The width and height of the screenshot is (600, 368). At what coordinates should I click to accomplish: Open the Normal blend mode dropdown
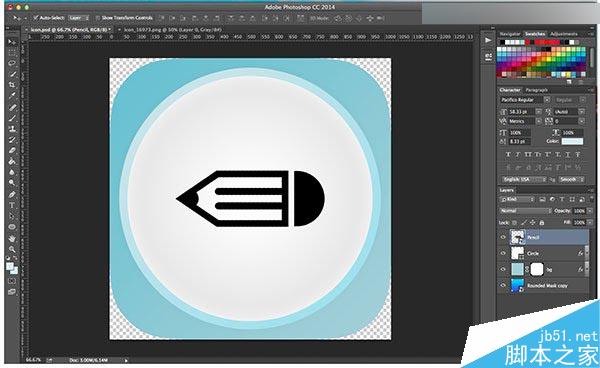click(x=525, y=211)
